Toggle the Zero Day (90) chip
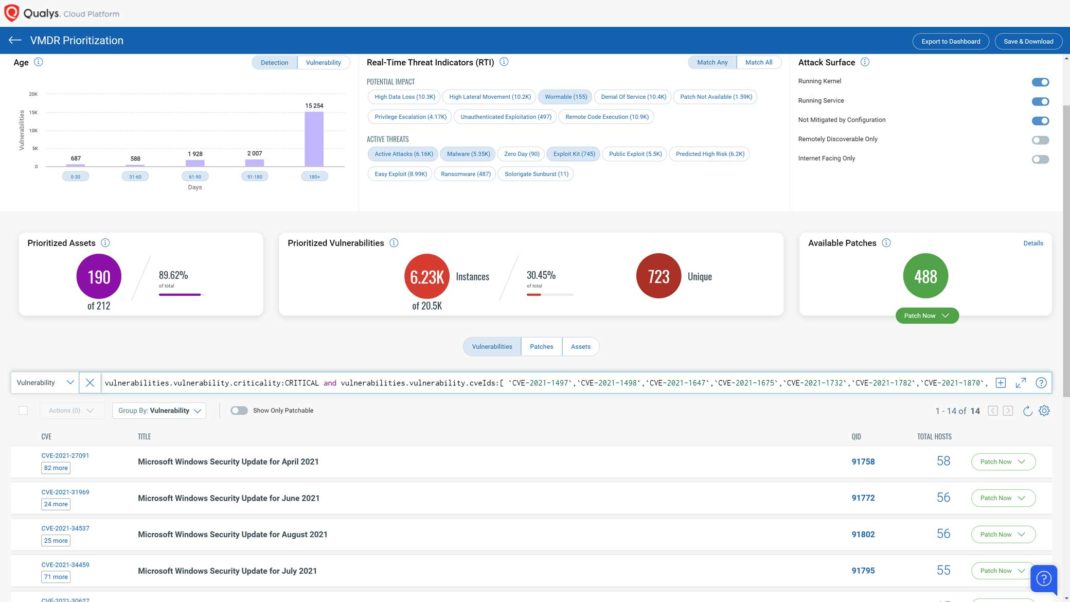 (x=521, y=154)
